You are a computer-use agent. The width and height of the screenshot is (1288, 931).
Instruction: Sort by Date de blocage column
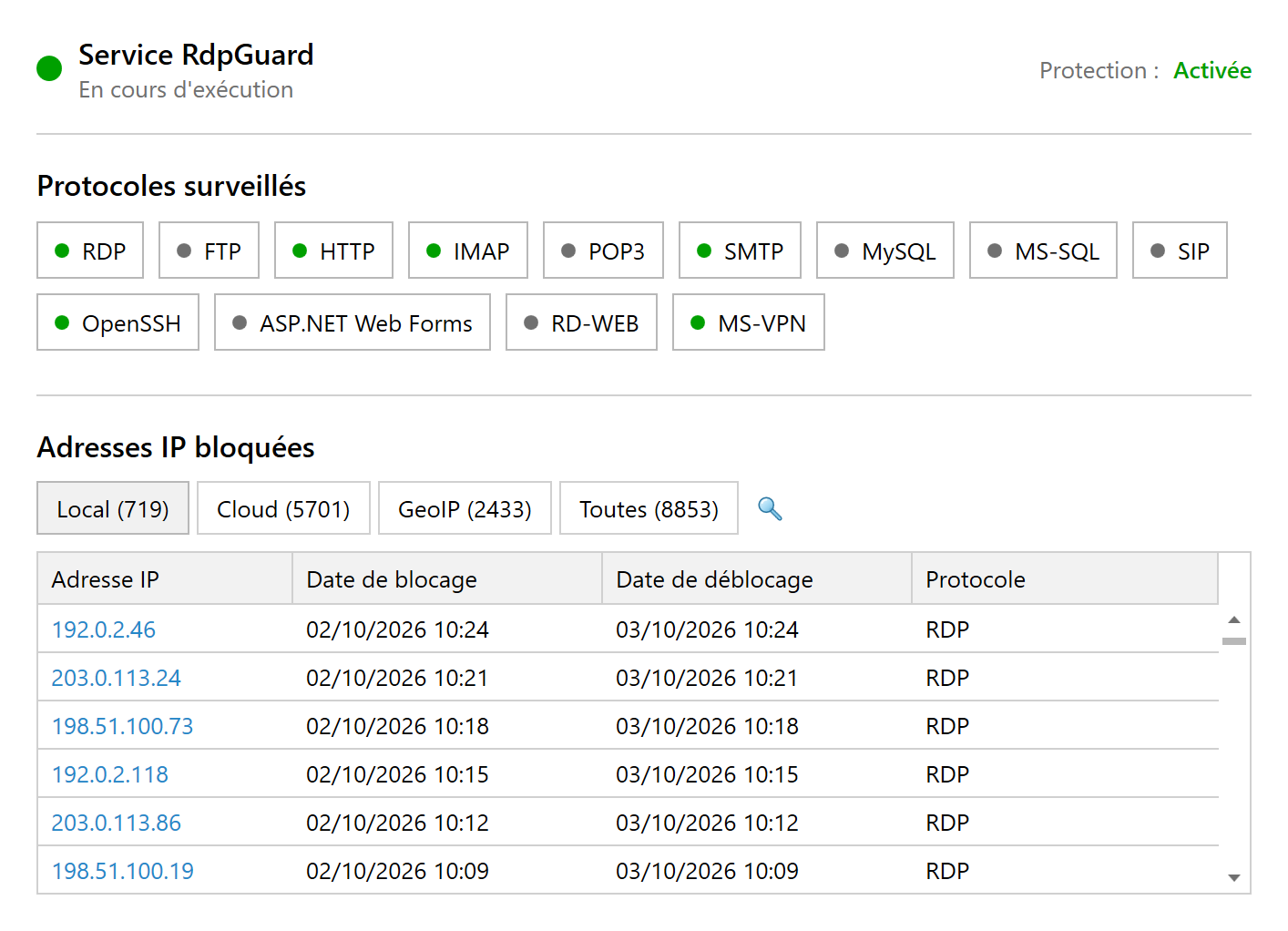(x=447, y=578)
